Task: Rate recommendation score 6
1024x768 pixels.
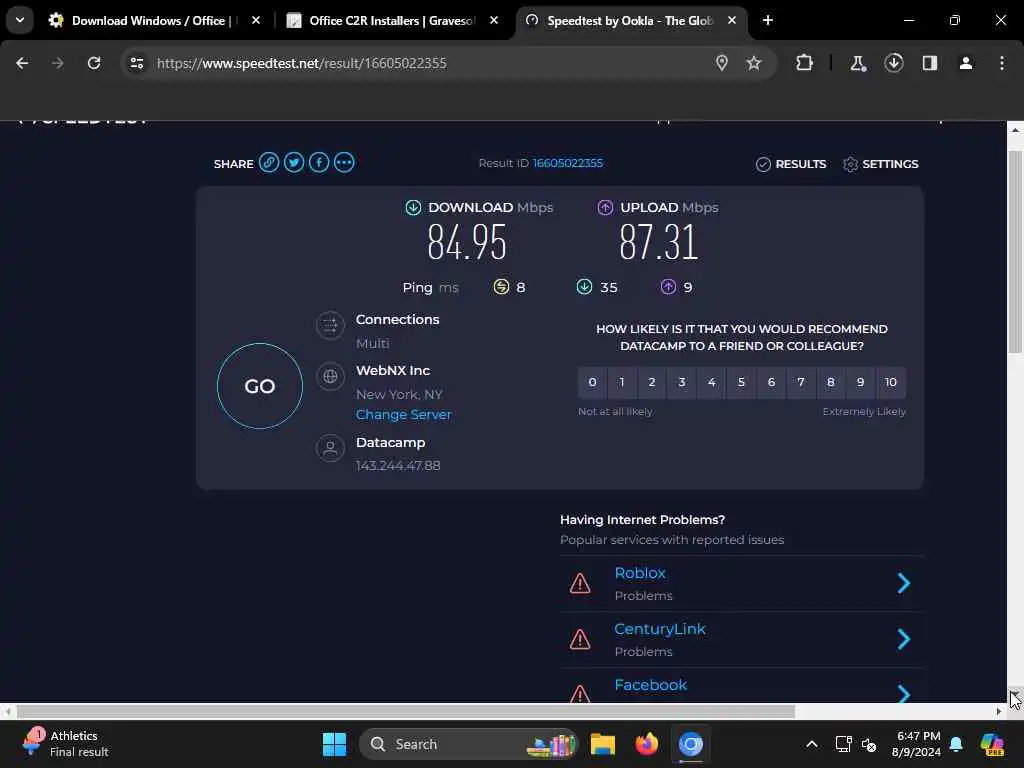Action: click(771, 383)
